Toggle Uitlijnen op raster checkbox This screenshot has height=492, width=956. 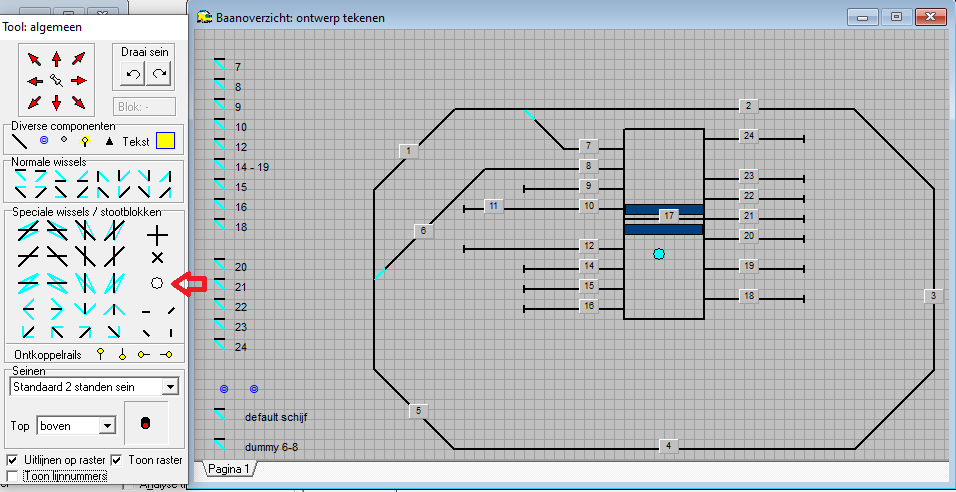pyautogui.click(x=13, y=460)
